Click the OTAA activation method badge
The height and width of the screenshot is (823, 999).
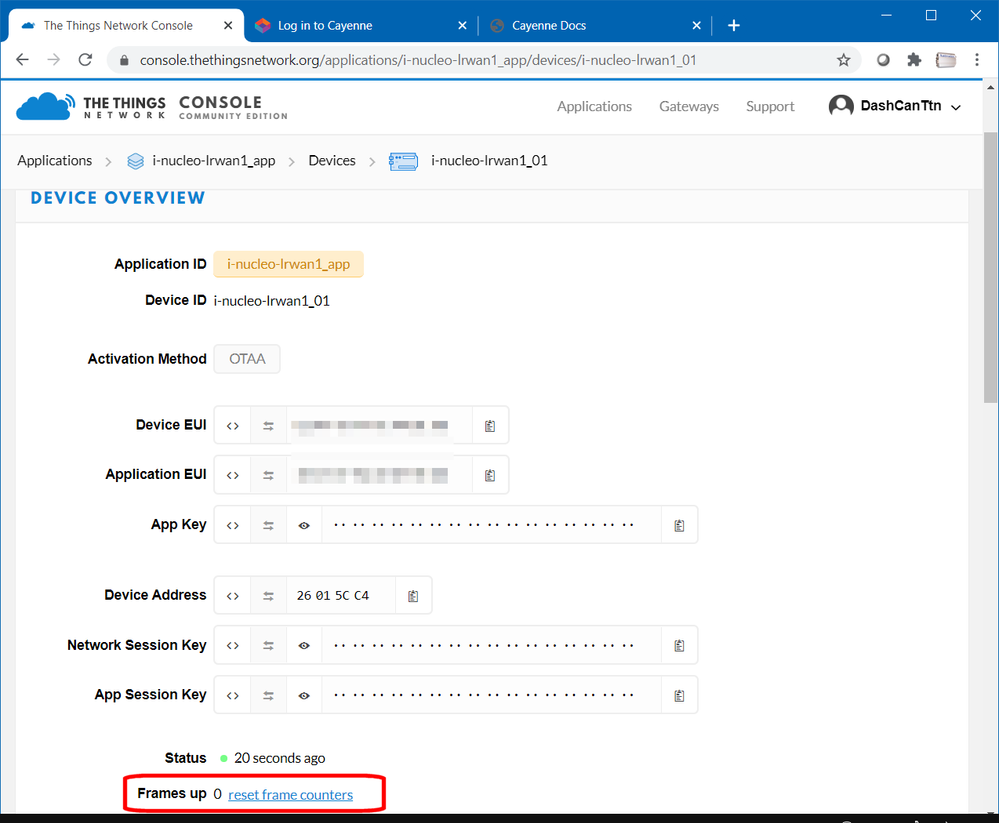tap(247, 359)
